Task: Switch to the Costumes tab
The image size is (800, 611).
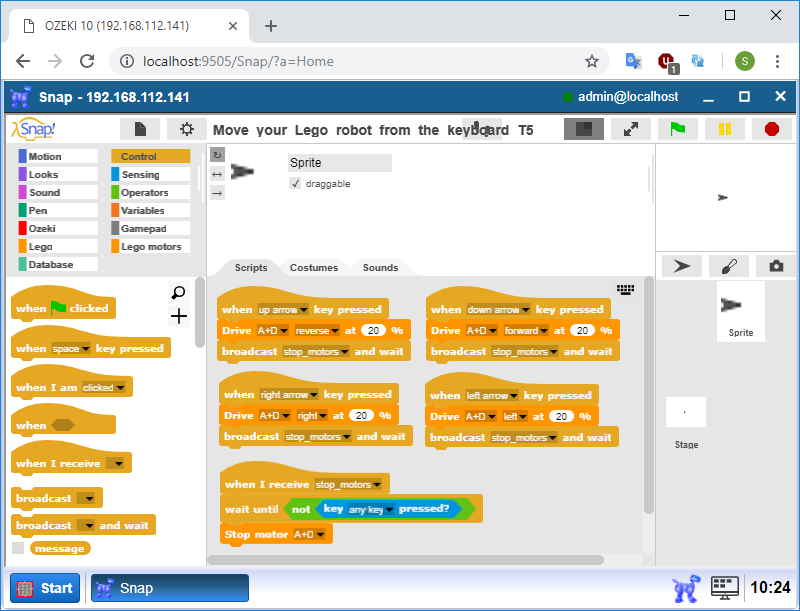Action: 314,267
